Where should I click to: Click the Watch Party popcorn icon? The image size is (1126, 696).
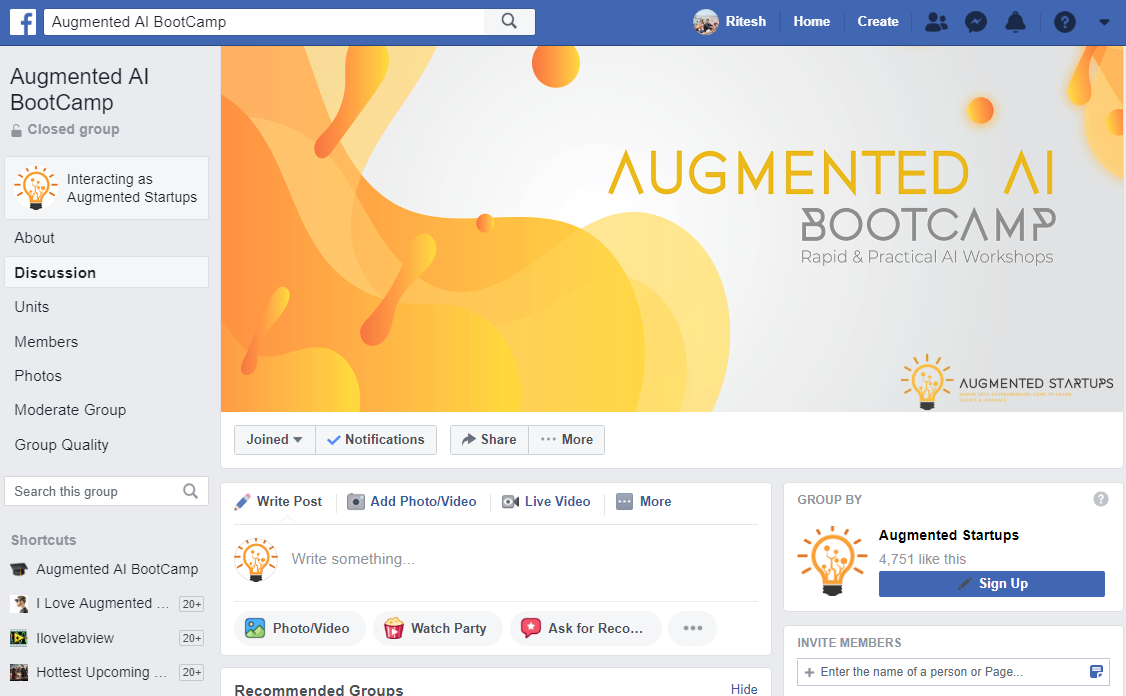click(x=394, y=628)
